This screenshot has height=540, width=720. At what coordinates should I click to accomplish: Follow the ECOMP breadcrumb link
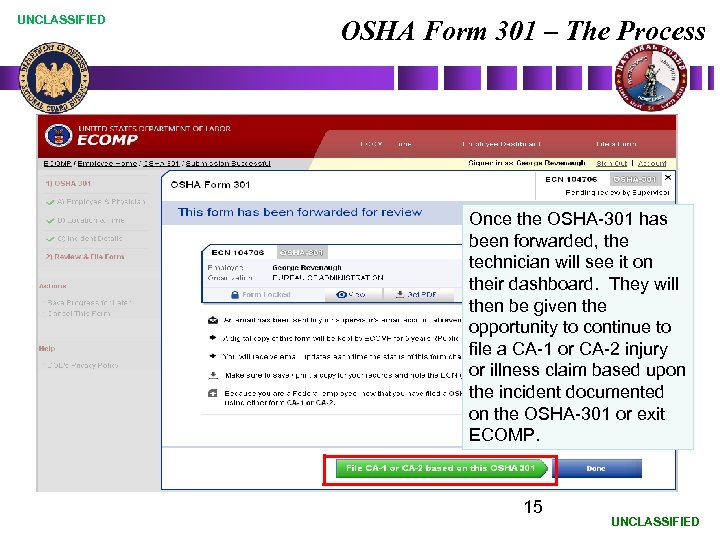click(x=57, y=163)
